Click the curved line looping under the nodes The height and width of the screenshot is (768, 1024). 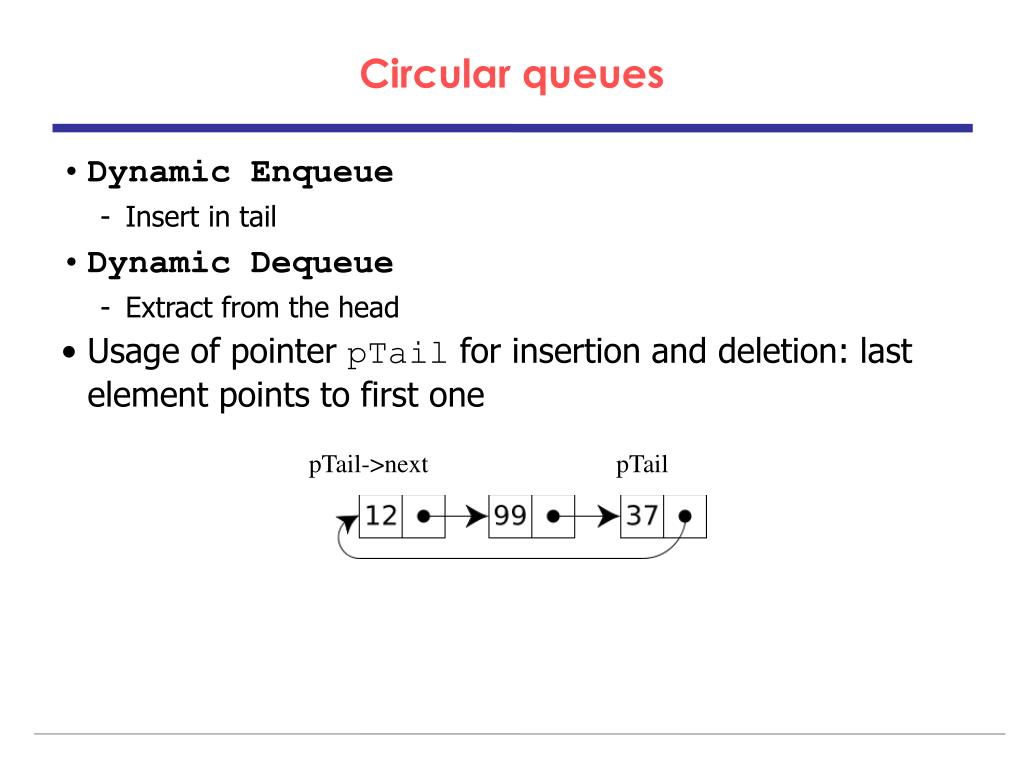coord(509,558)
